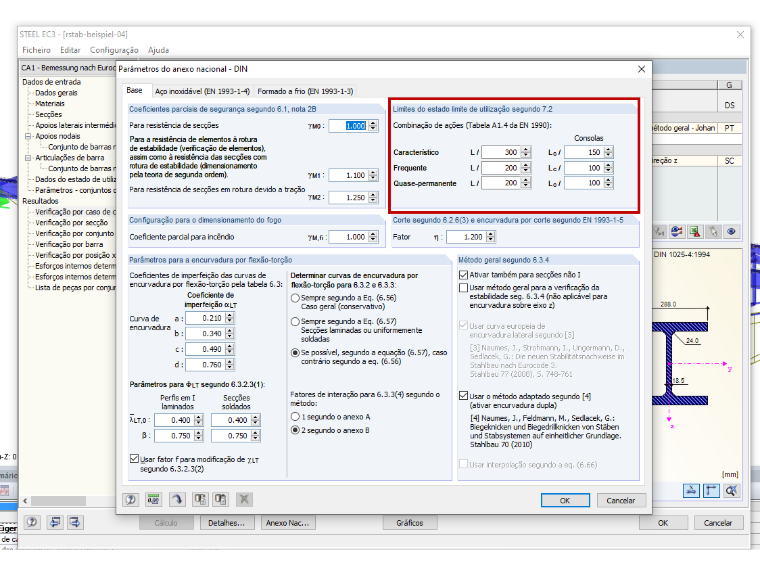This screenshot has width=760, height=570.
Task: Click Cancelar in the DIN parameters dialog
Action: pos(621,500)
